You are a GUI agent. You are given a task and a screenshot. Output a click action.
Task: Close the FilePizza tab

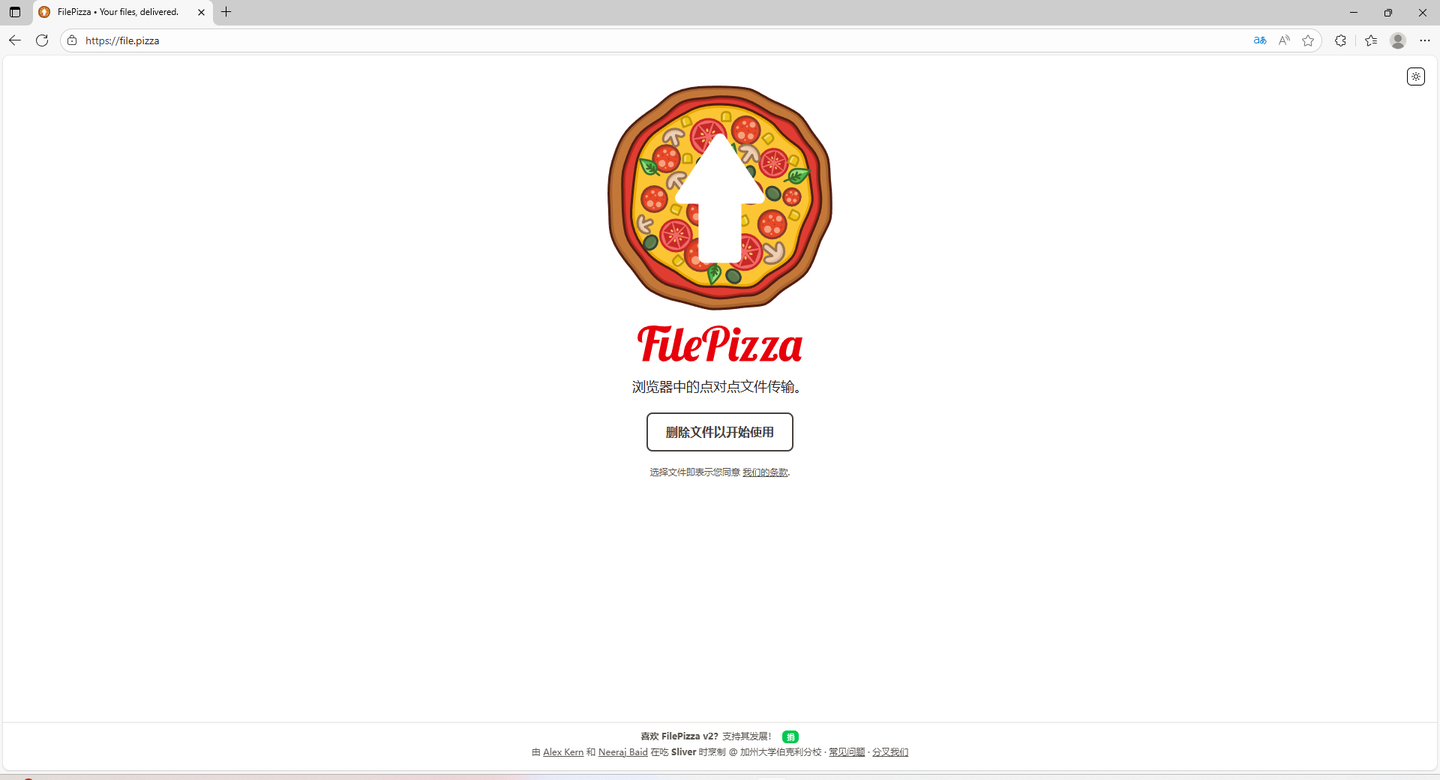click(201, 12)
